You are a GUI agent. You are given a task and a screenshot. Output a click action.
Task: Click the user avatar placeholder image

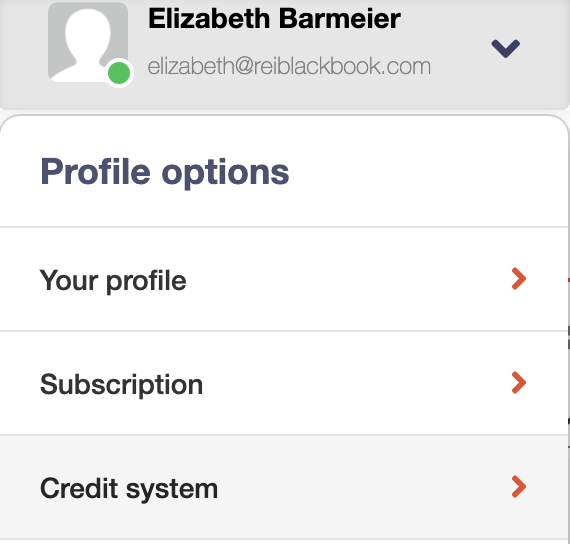click(88, 42)
